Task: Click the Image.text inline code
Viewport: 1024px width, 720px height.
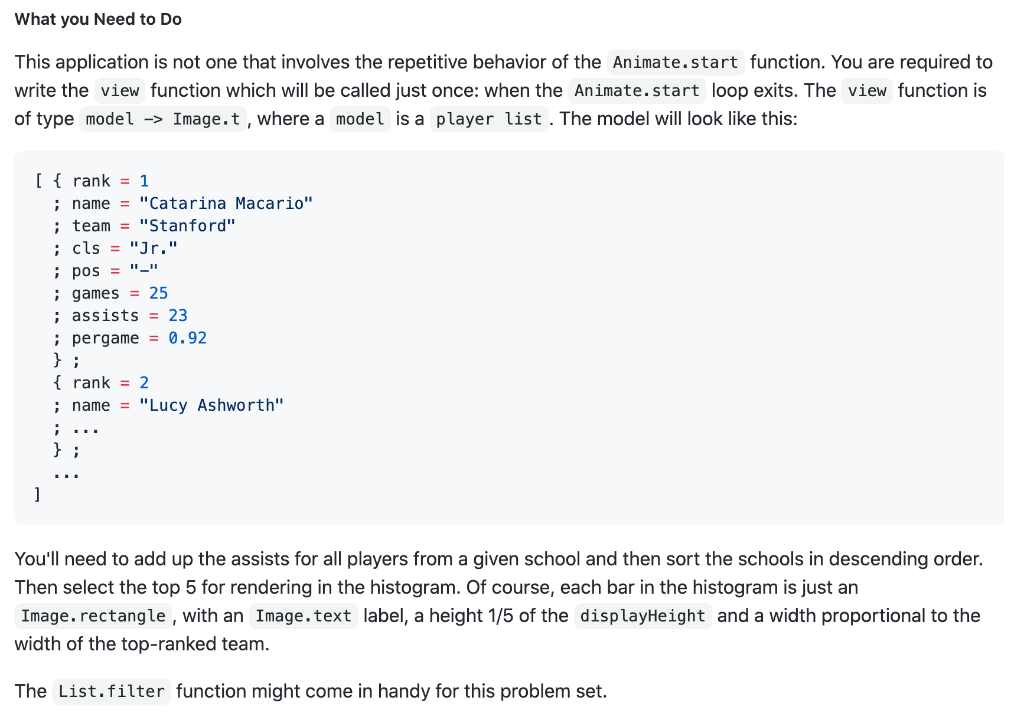Action: 304,616
